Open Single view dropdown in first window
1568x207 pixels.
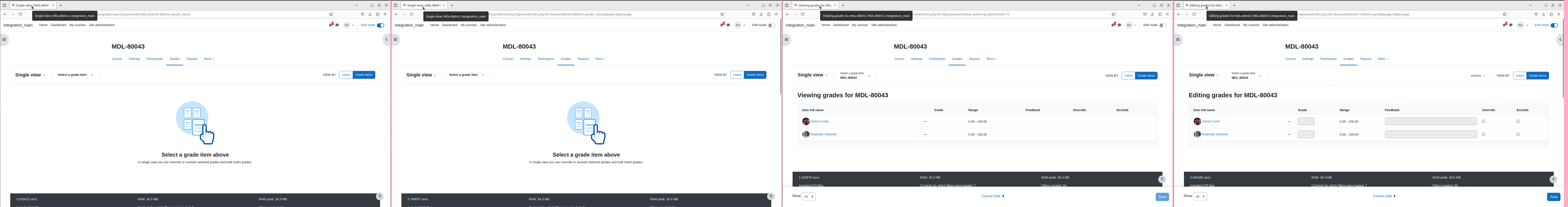click(30, 75)
